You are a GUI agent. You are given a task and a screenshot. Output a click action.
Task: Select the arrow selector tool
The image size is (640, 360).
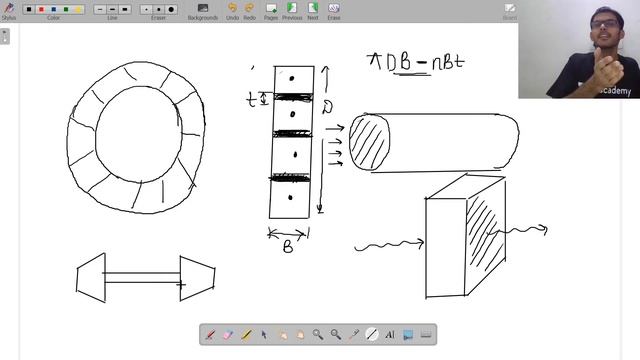(x=264, y=335)
